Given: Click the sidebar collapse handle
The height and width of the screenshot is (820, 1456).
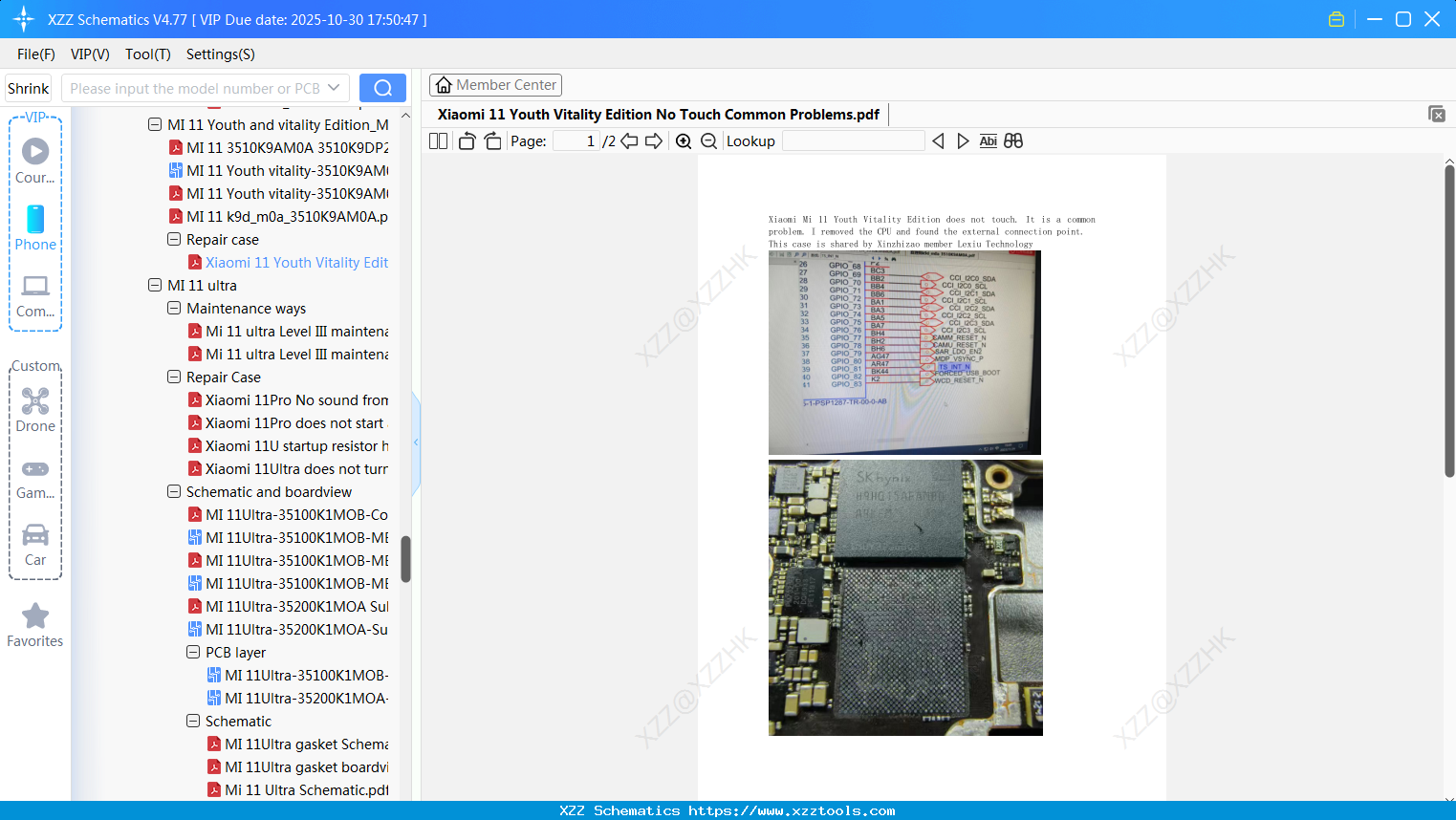Looking at the screenshot, I should [416, 442].
